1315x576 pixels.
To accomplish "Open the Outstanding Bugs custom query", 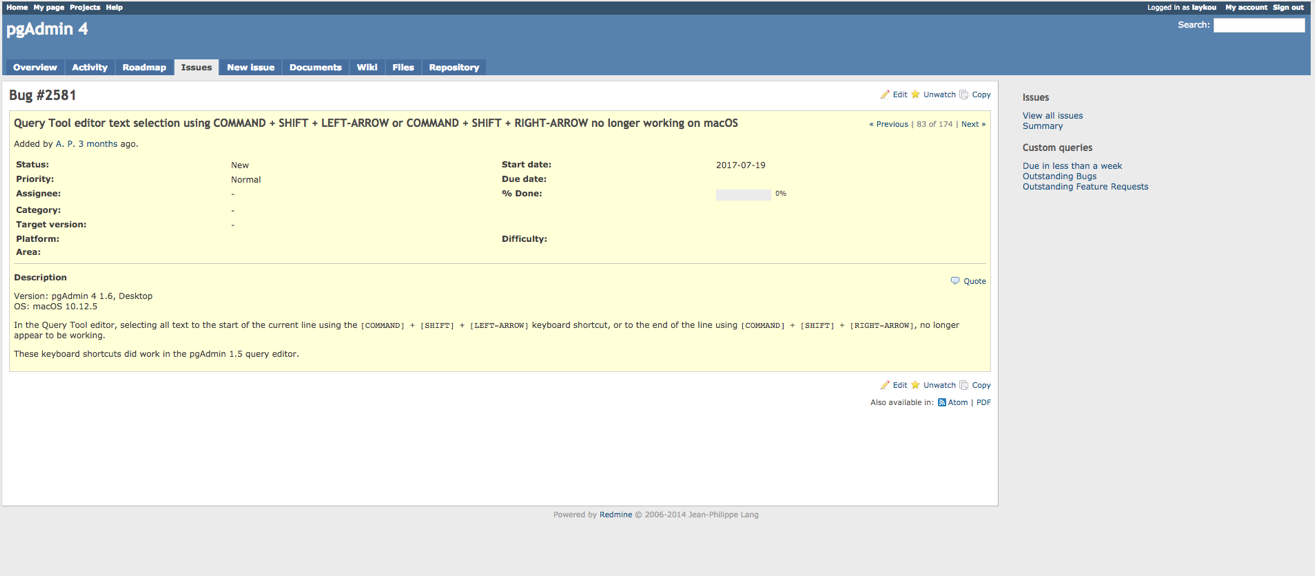I will (1059, 176).
